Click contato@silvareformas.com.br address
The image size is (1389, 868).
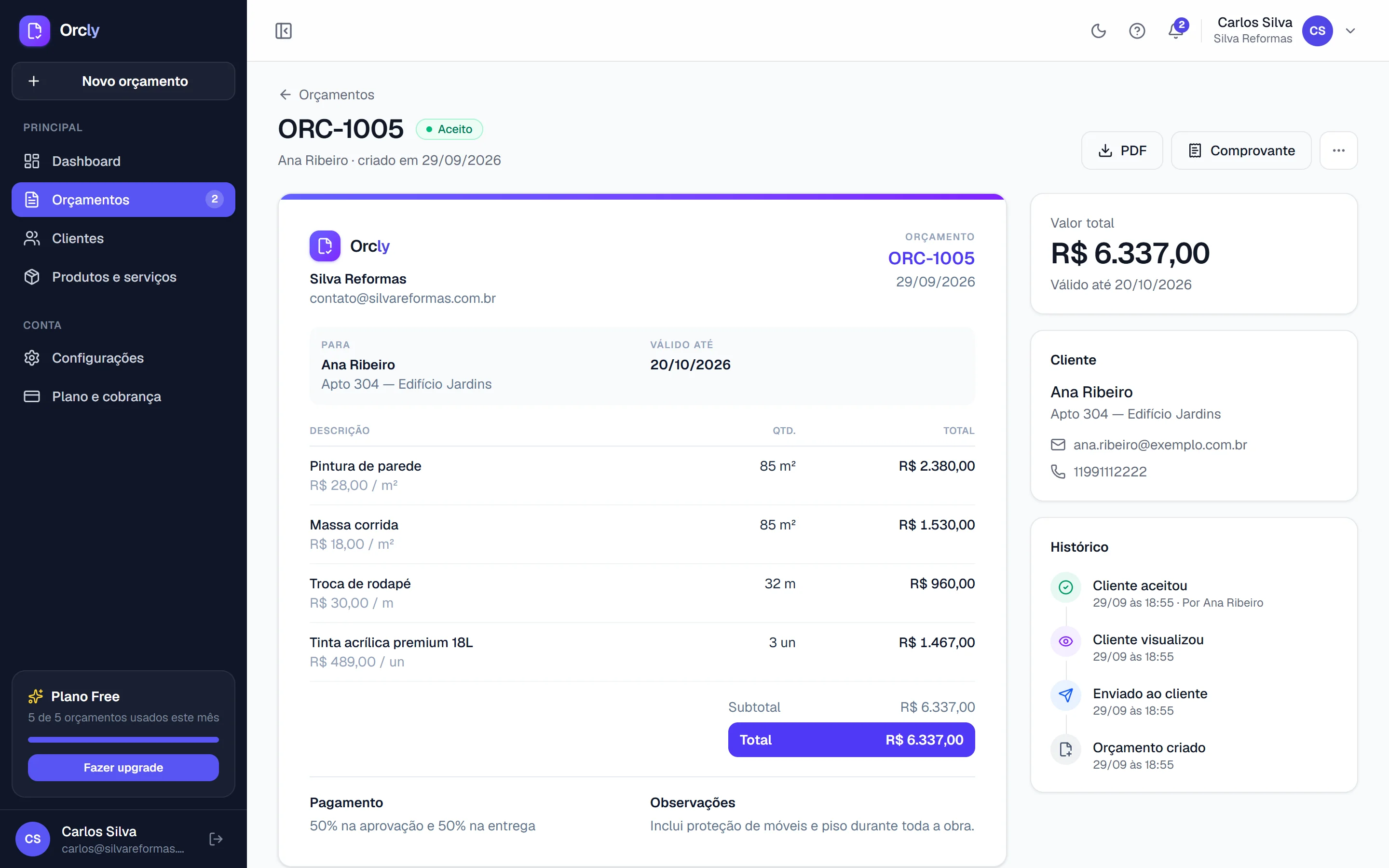(x=402, y=298)
